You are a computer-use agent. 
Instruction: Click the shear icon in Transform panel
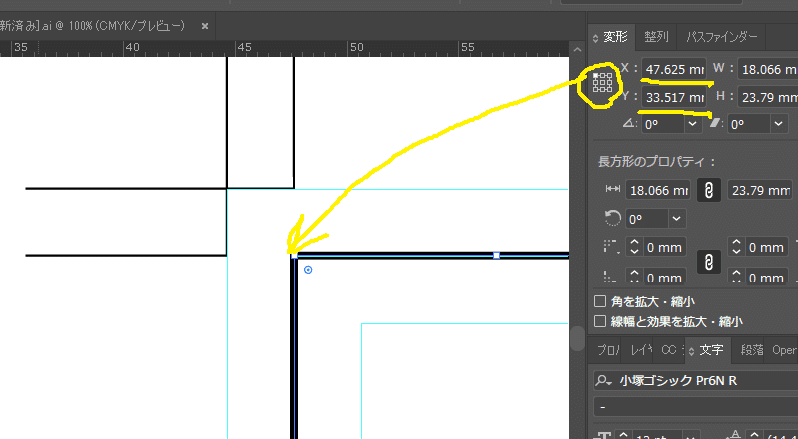[x=716, y=123]
